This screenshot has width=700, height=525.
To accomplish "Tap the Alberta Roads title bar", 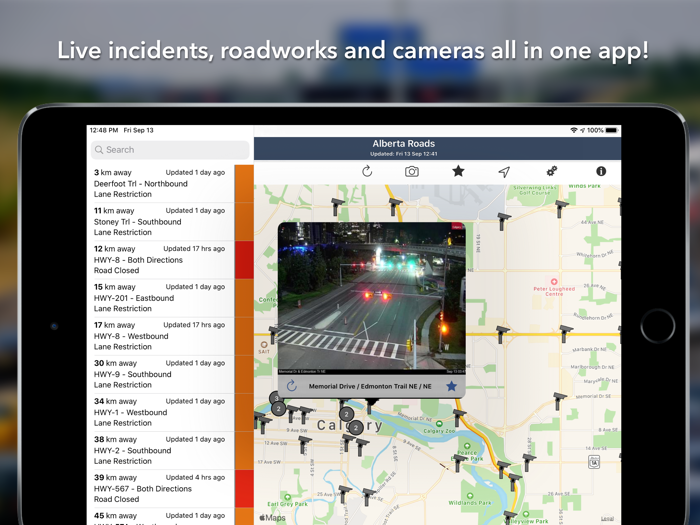I will pyautogui.click(x=438, y=148).
